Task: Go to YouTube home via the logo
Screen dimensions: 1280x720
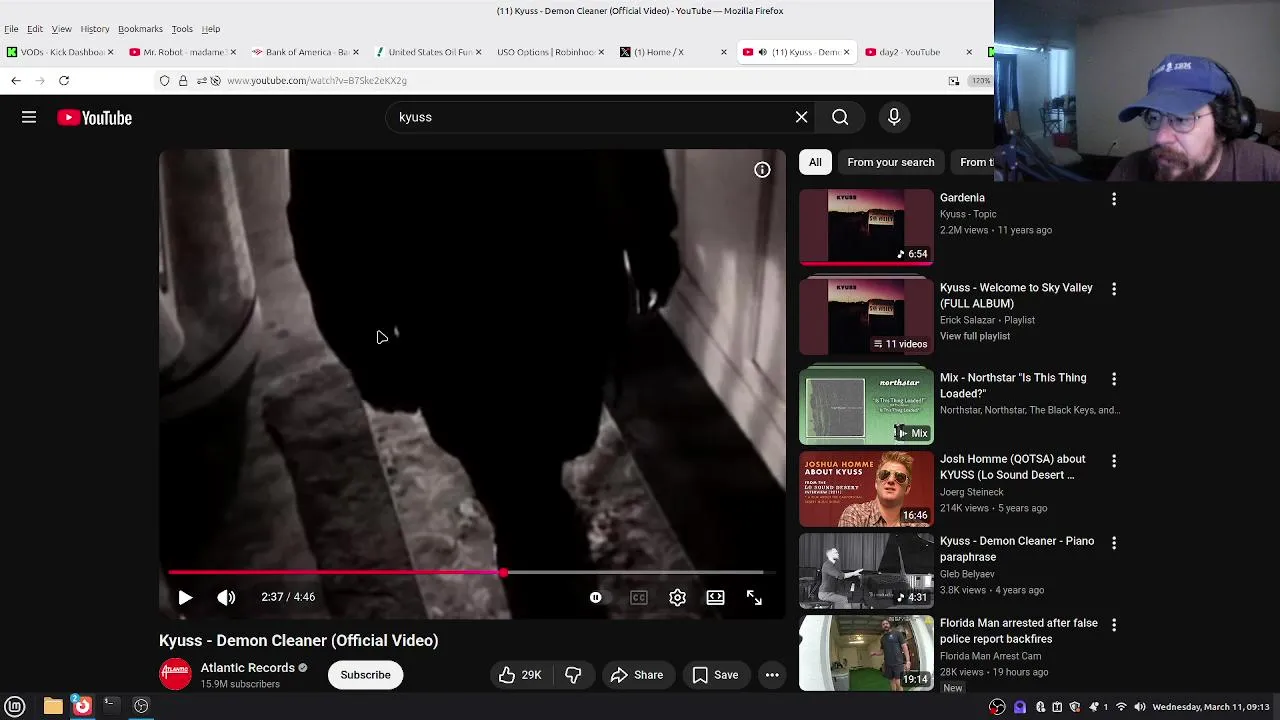Action: click(x=94, y=118)
